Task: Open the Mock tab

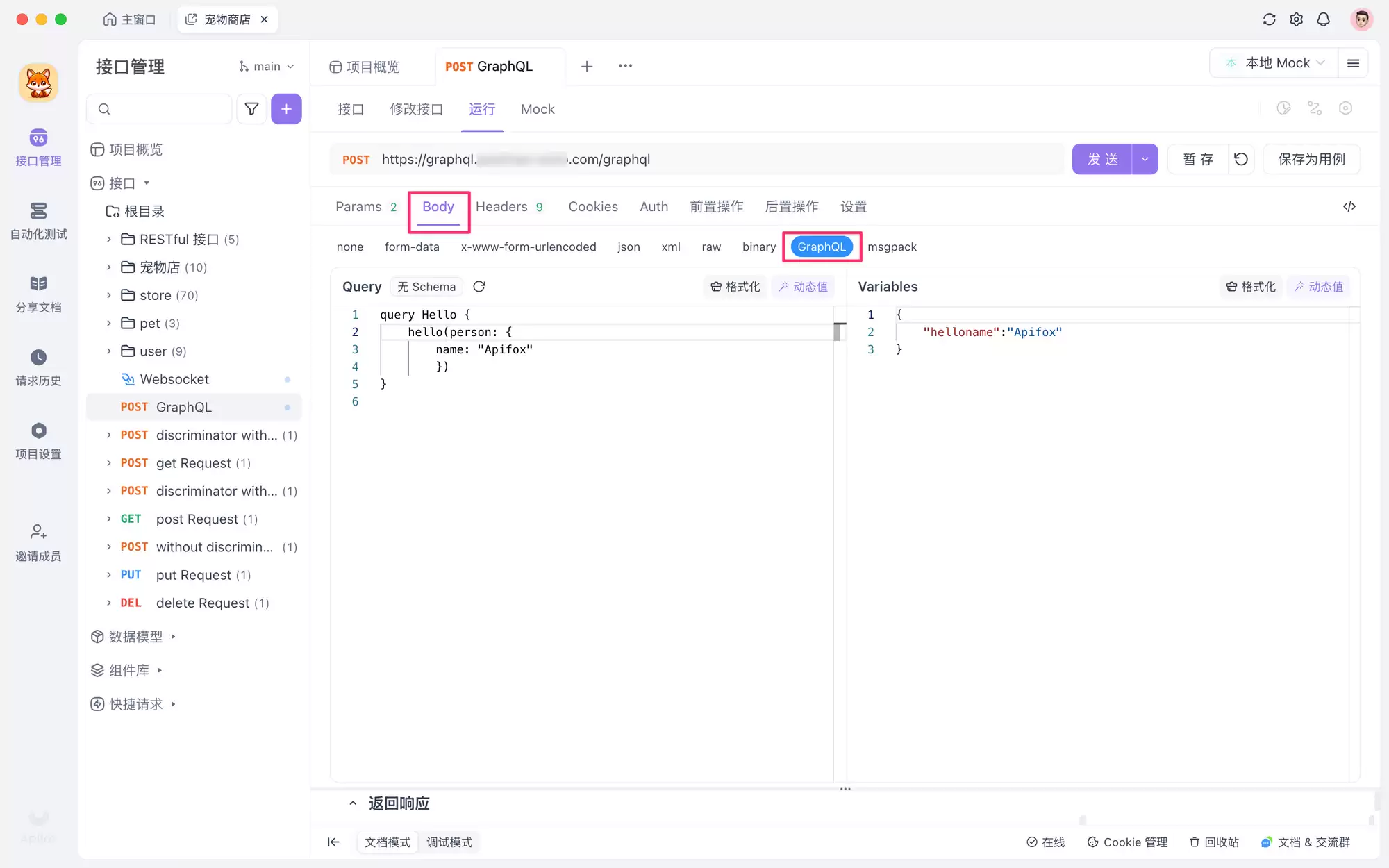Action: pyautogui.click(x=538, y=109)
